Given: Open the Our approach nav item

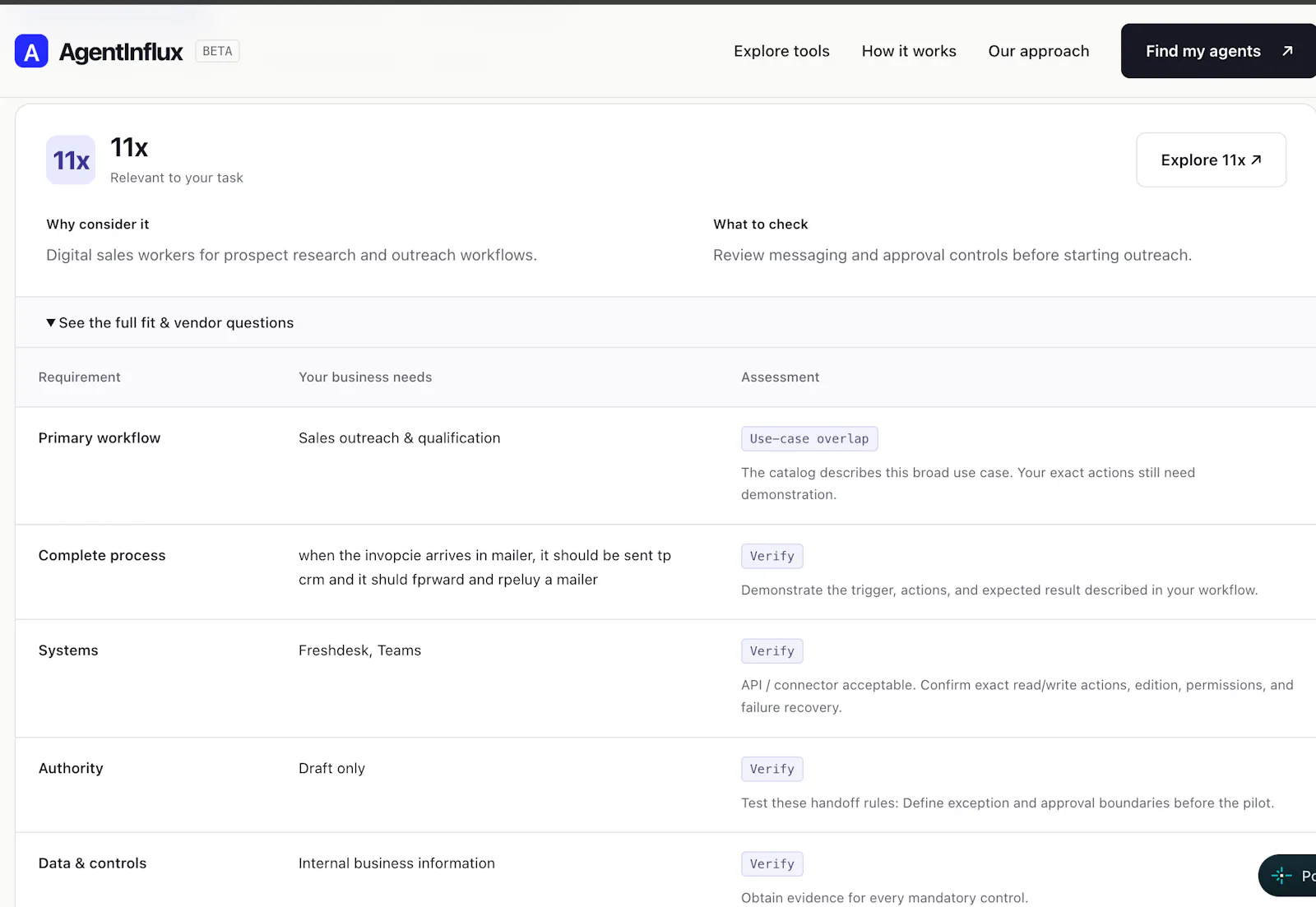Looking at the screenshot, I should (x=1039, y=51).
